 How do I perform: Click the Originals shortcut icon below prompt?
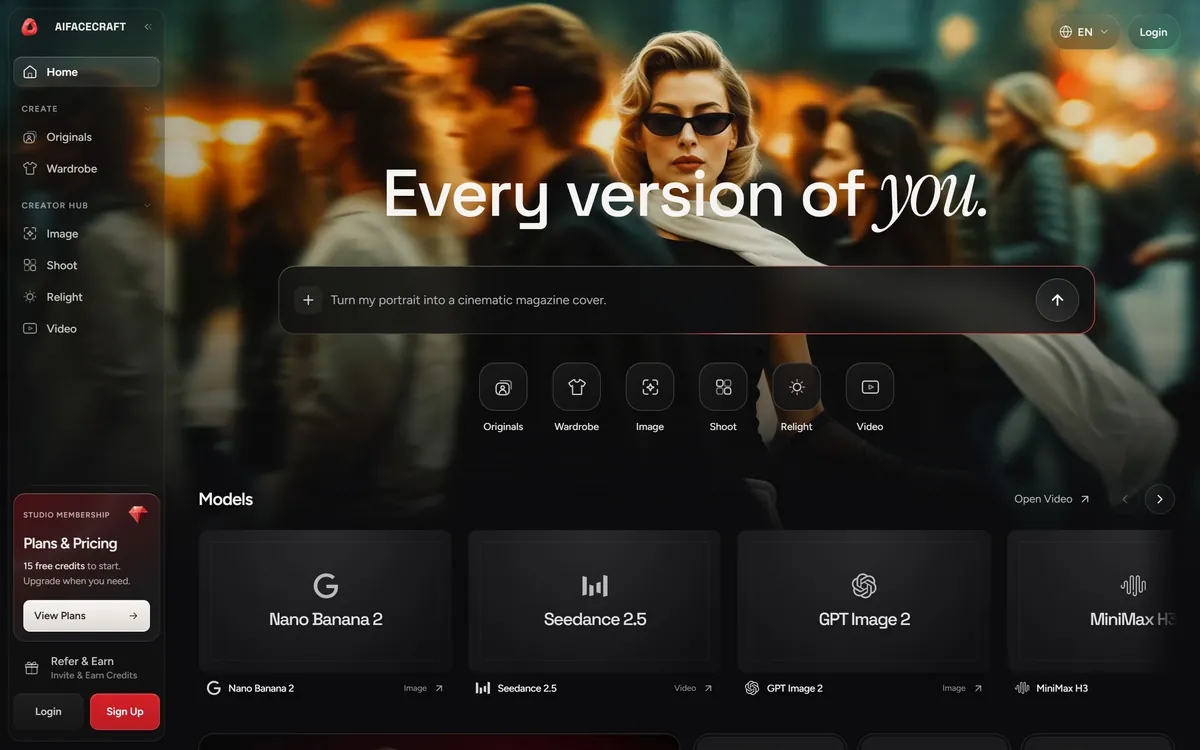[x=503, y=387]
